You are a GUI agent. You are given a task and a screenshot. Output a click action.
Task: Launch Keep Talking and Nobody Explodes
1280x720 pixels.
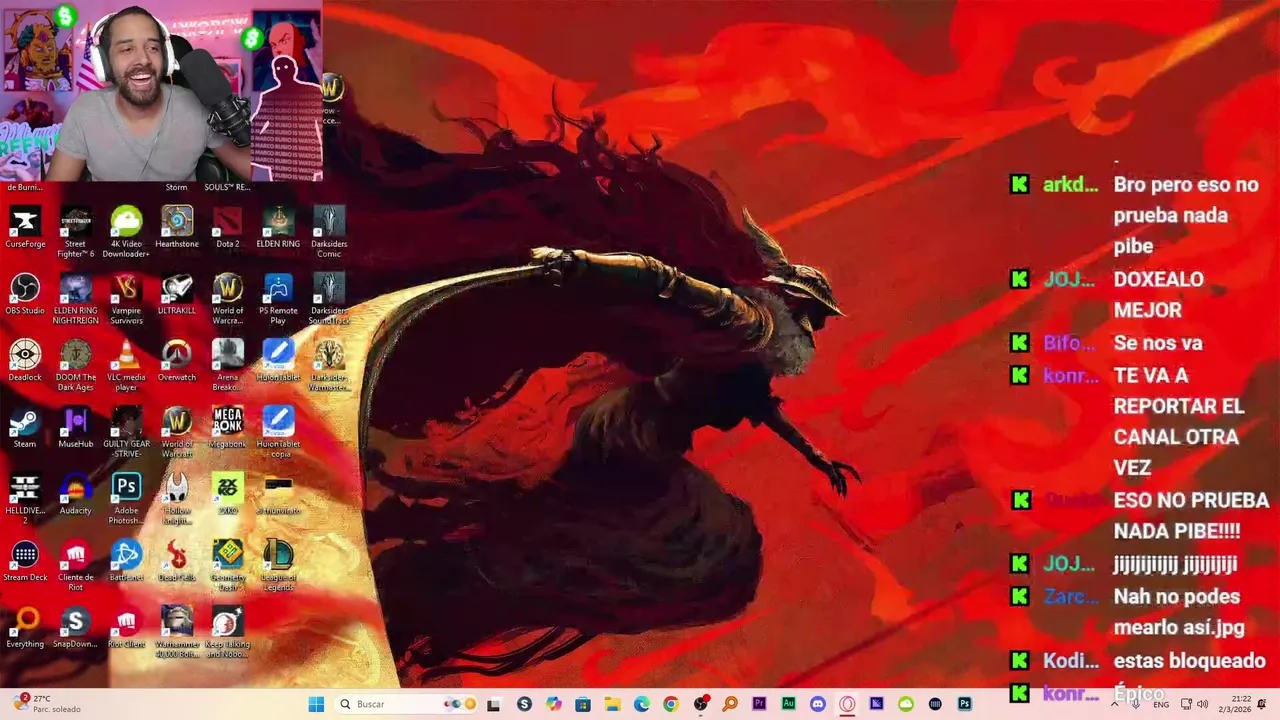tap(228, 634)
